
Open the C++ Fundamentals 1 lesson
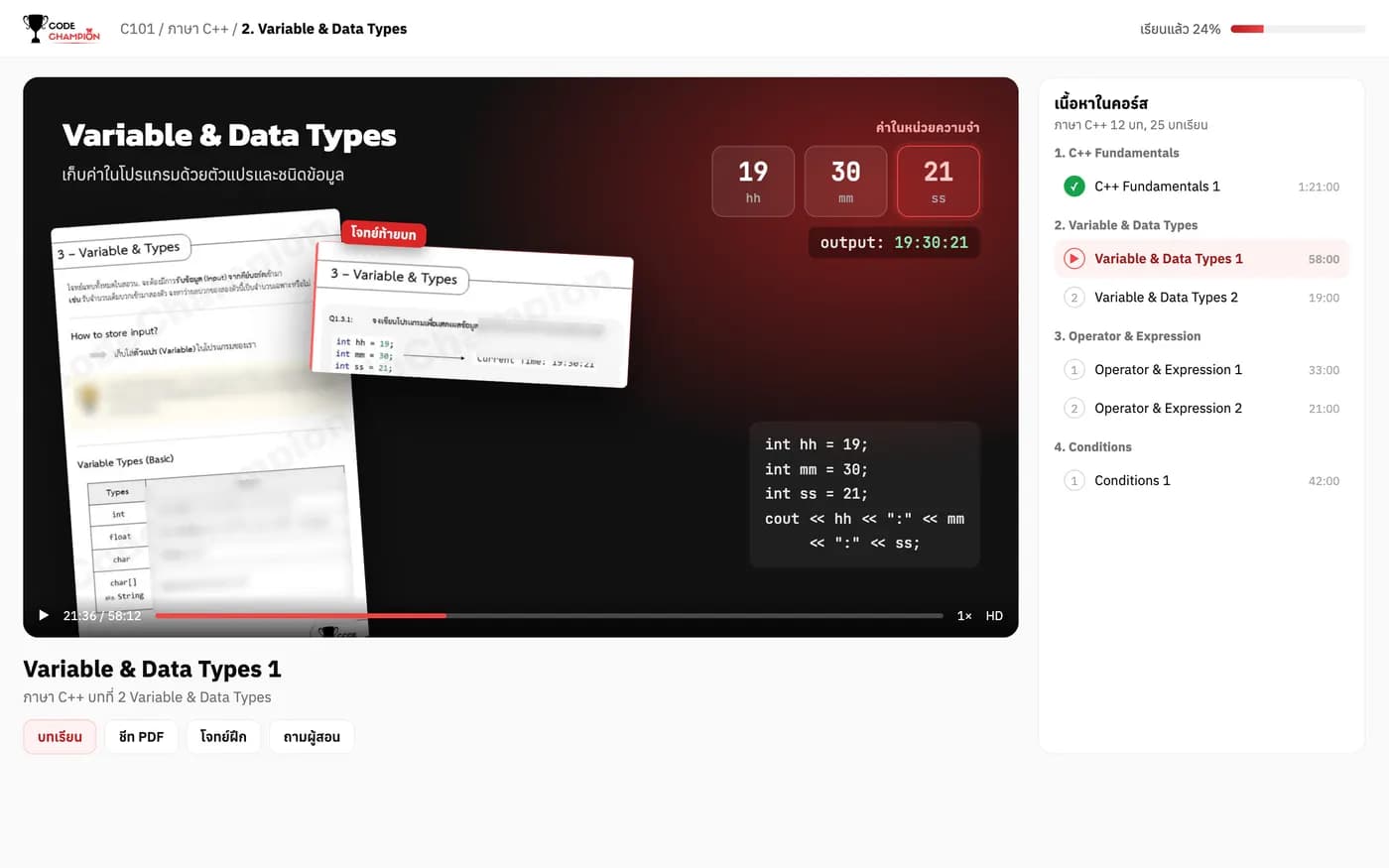tap(1201, 186)
